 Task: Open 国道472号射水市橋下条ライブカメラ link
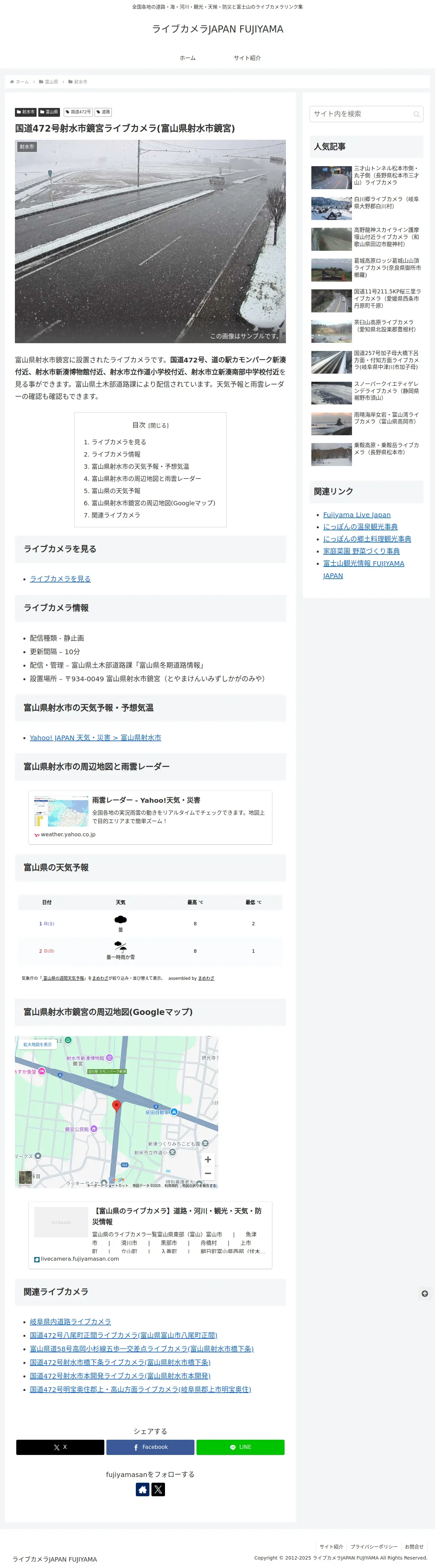tap(120, 1362)
